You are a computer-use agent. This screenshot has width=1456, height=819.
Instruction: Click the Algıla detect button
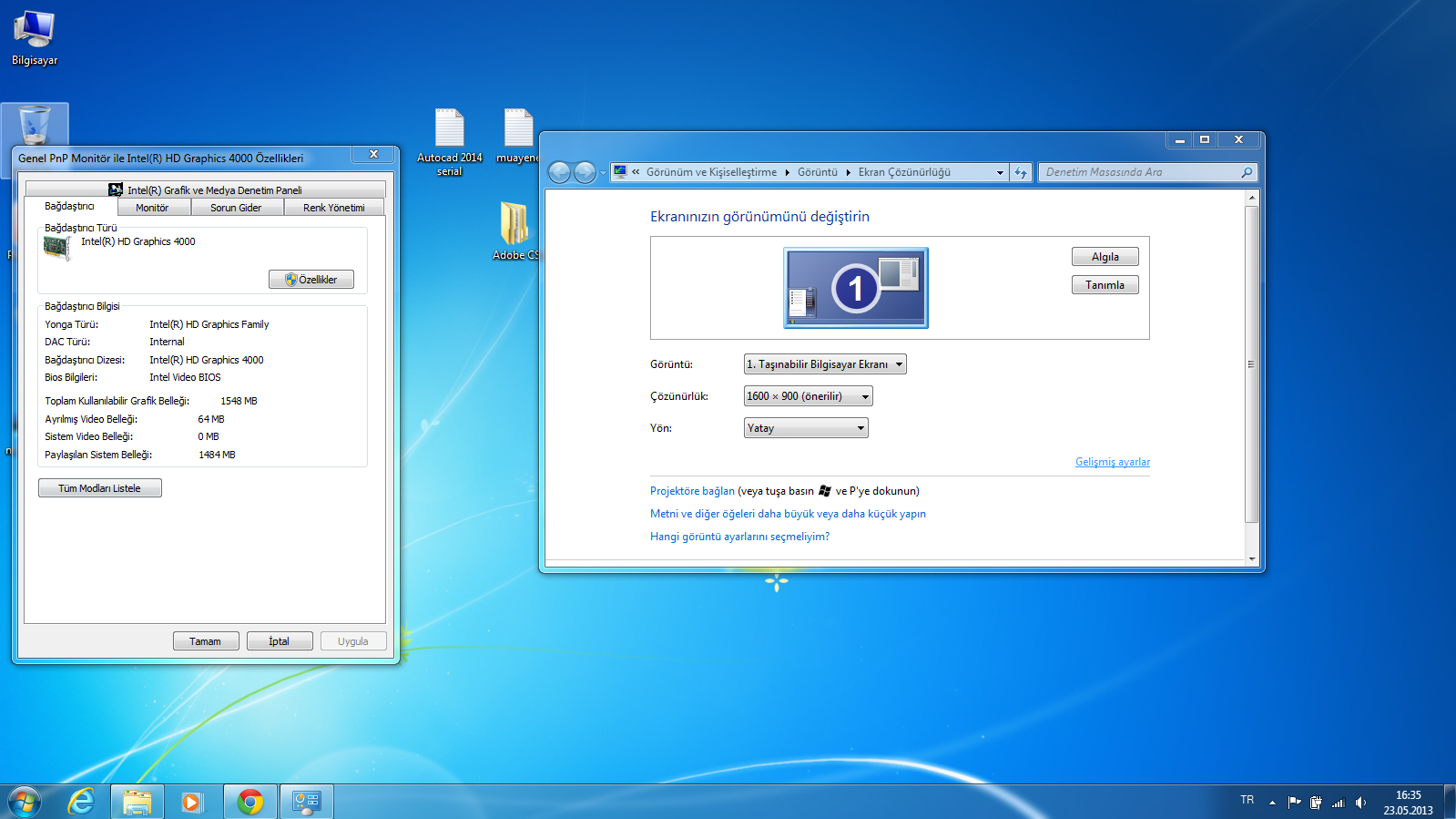(1105, 257)
